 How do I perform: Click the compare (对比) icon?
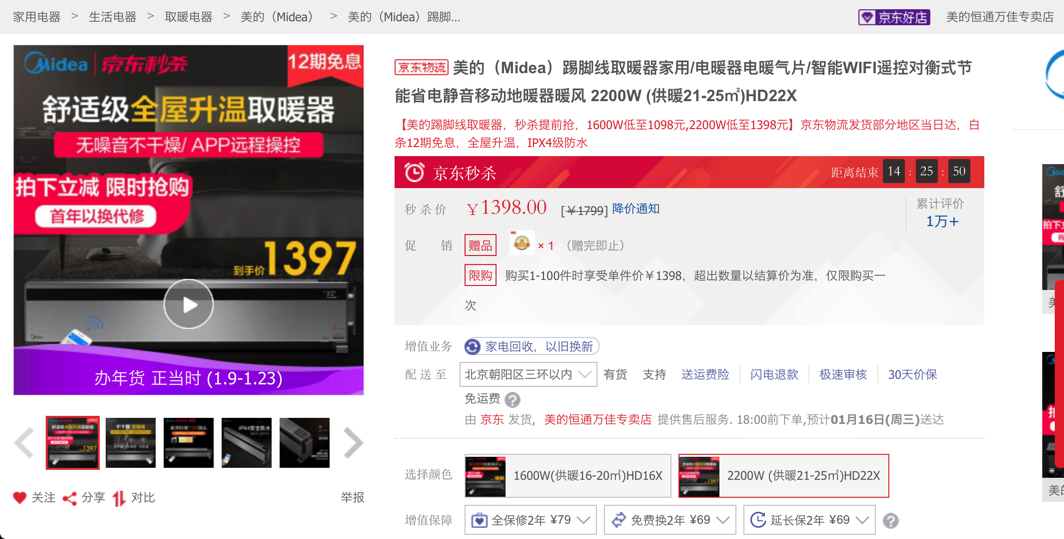coord(119,498)
